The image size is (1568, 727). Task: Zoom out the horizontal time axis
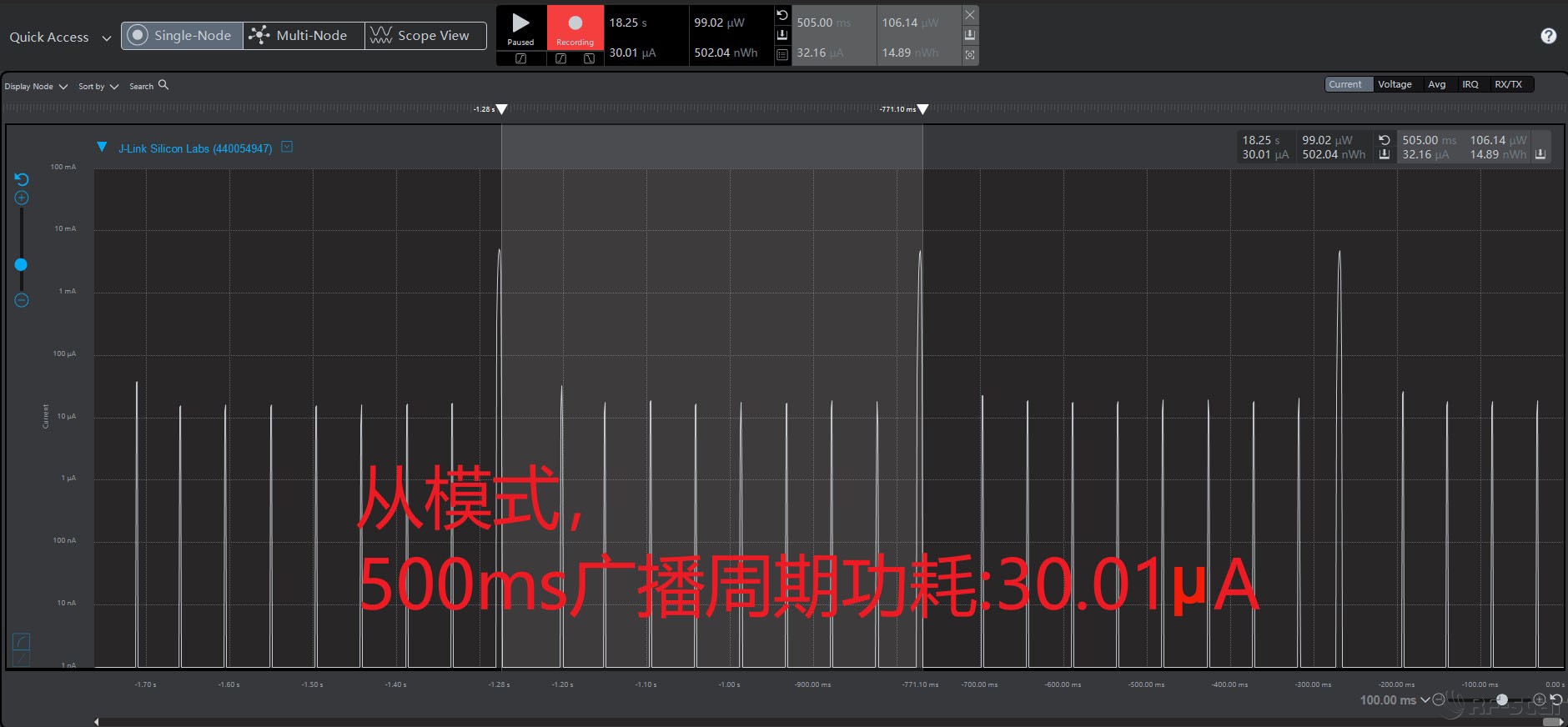[x=1439, y=700]
